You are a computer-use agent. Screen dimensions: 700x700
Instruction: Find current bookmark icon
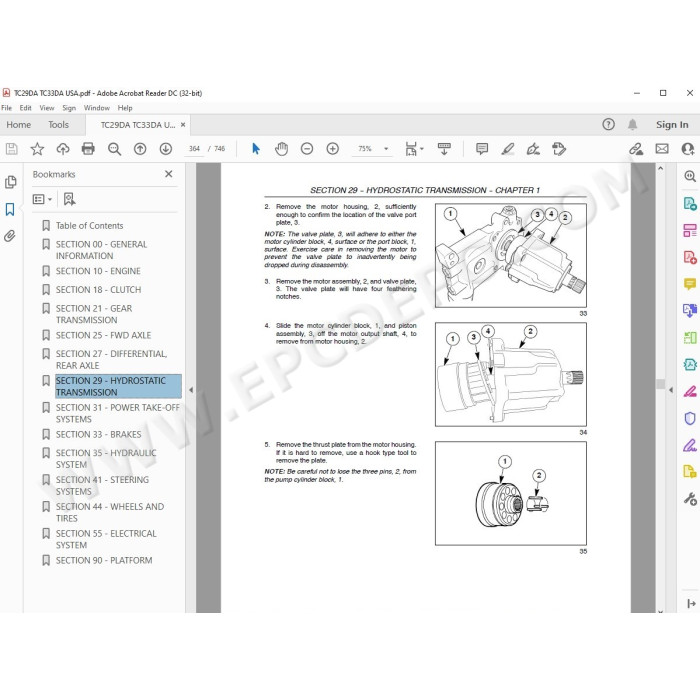[69, 199]
